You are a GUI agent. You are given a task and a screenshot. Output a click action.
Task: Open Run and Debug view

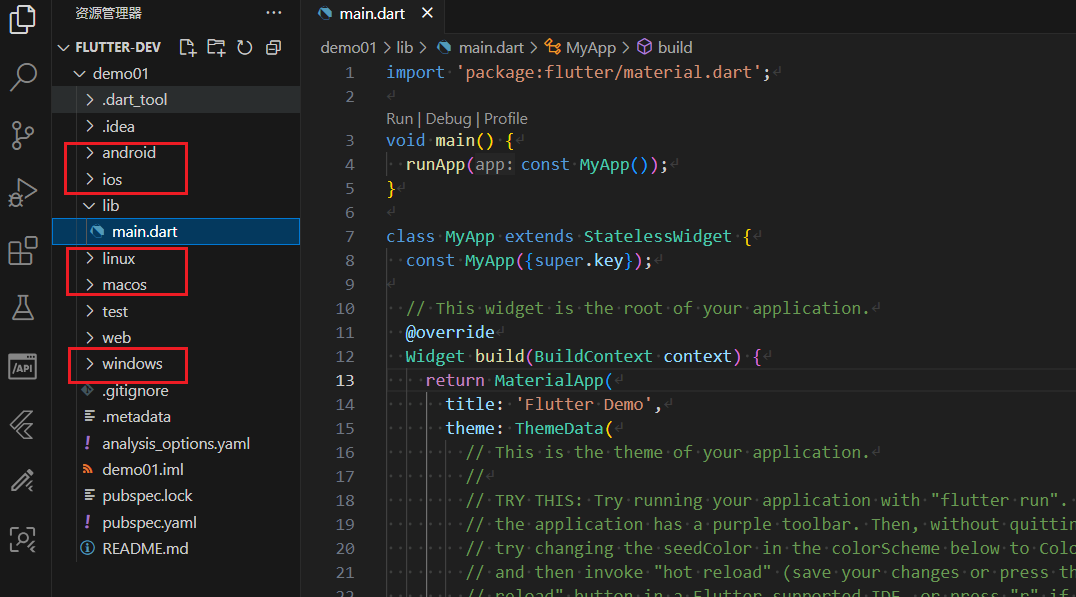23,192
